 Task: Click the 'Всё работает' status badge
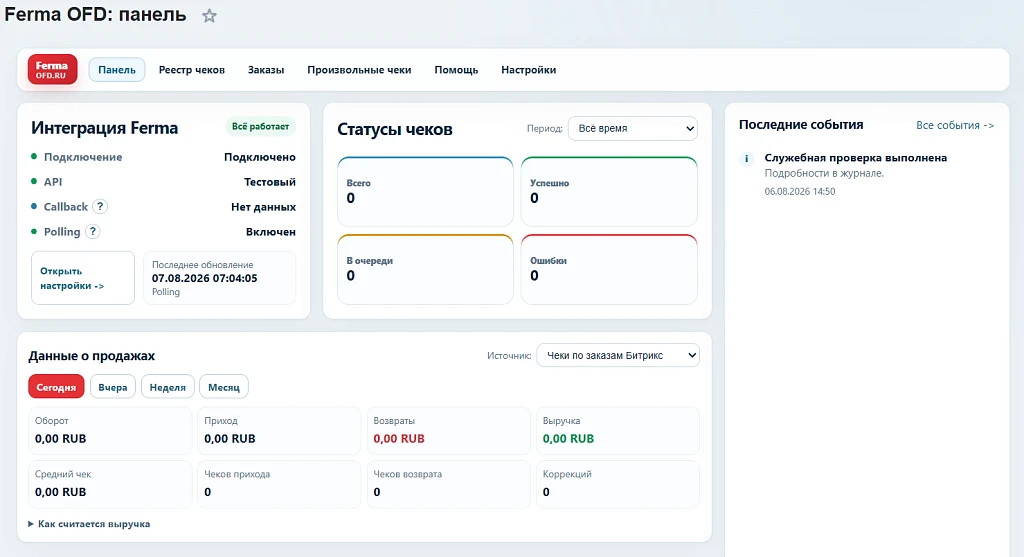[260, 127]
